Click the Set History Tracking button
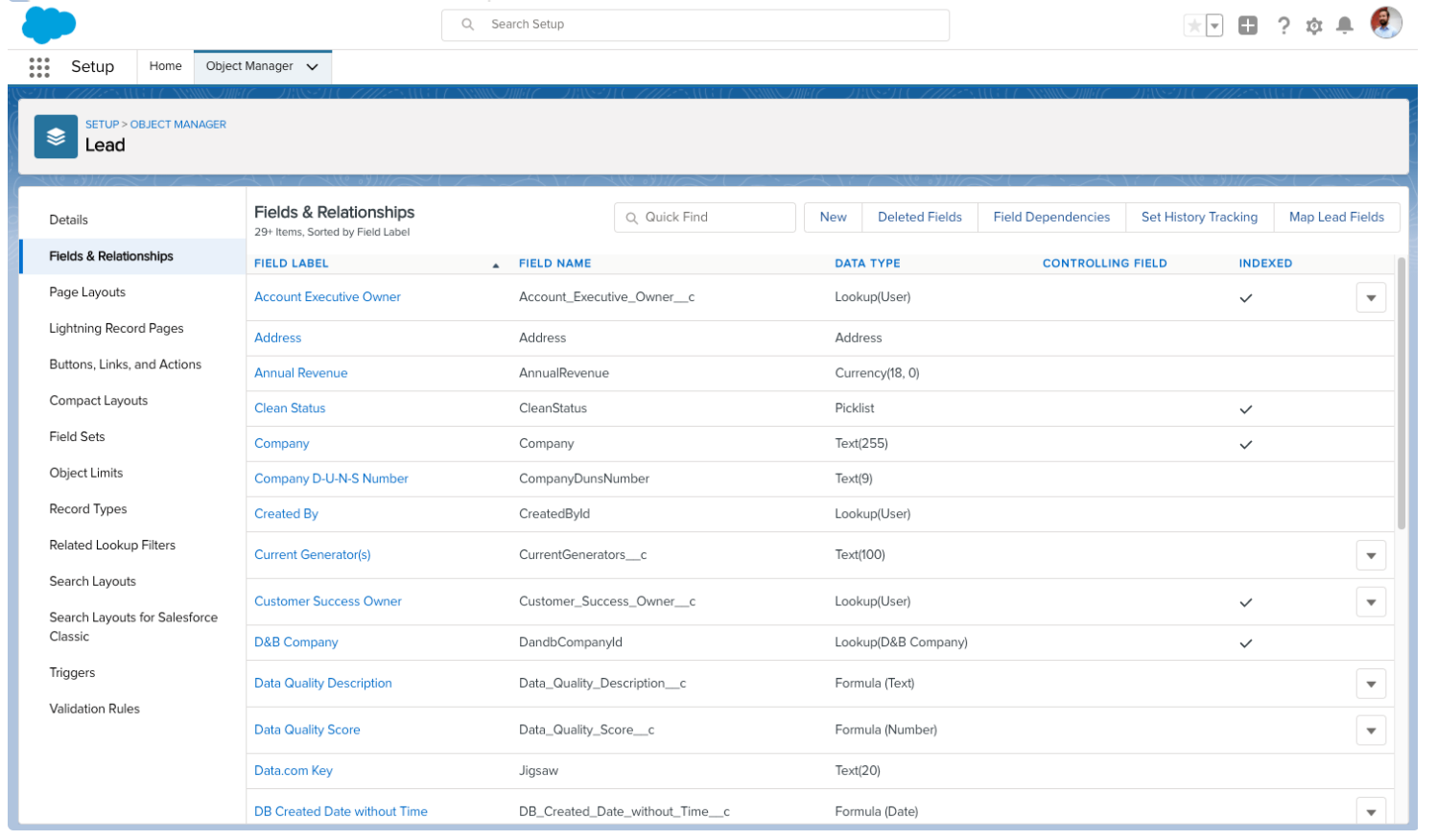 point(1199,218)
